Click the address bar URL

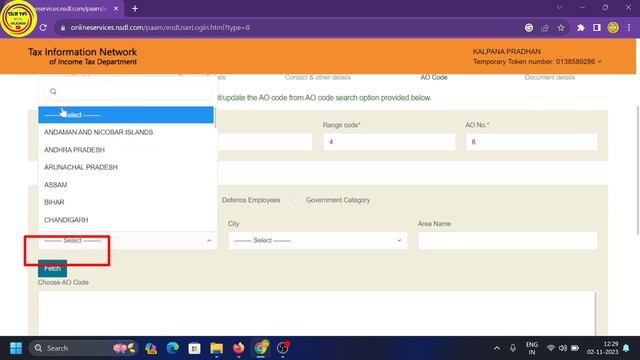coord(160,28)
